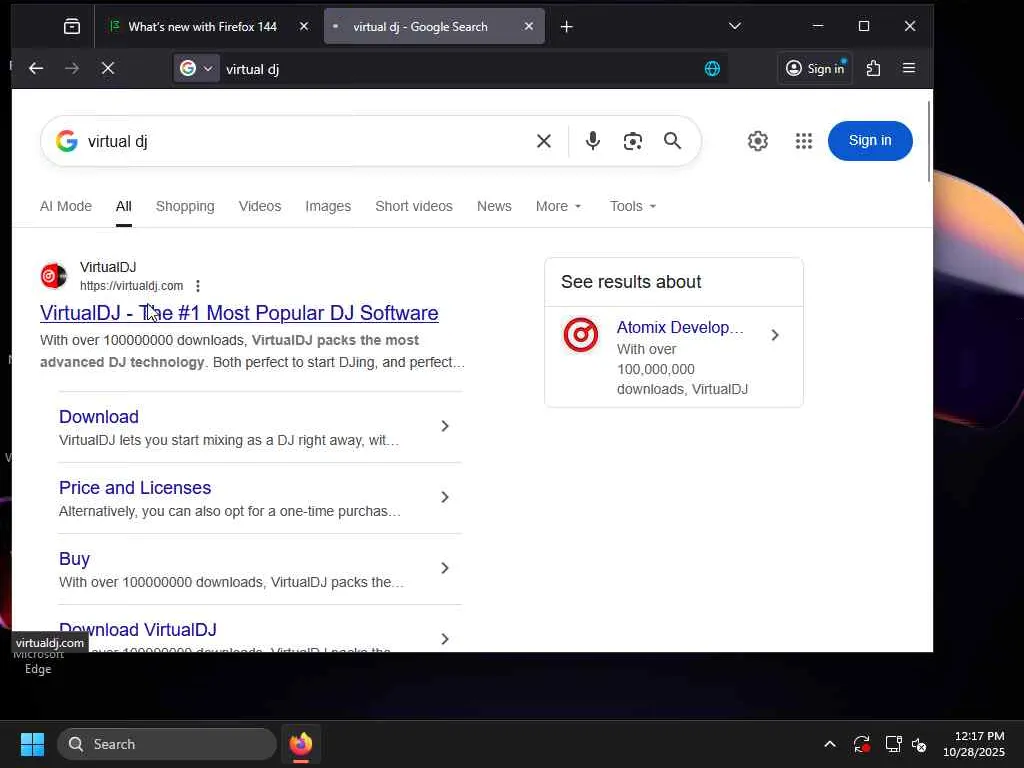This screenshot has width=1024, height=768.
Task: Open a new tab with plus button
Action: coord(566,26)
